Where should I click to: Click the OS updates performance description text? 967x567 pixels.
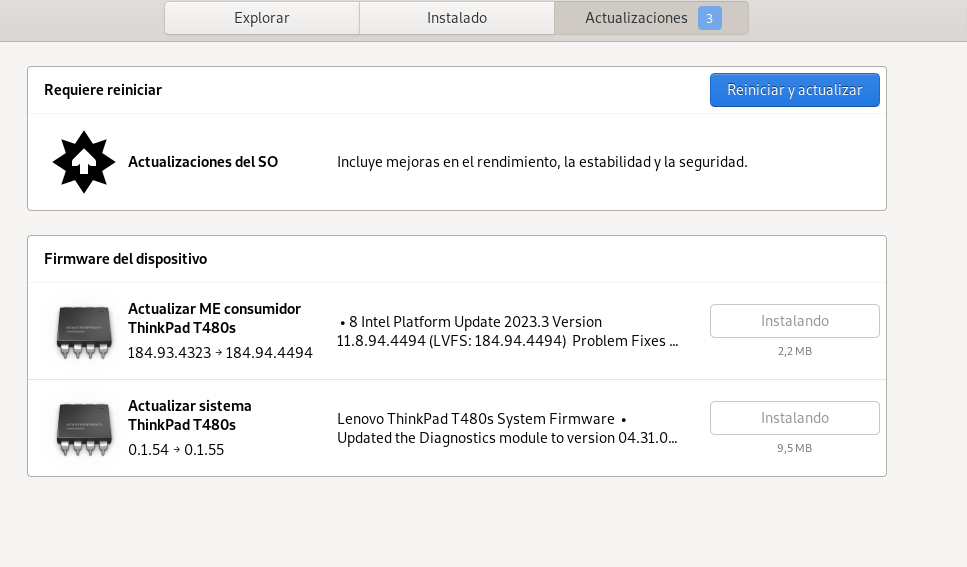(542, 162)
